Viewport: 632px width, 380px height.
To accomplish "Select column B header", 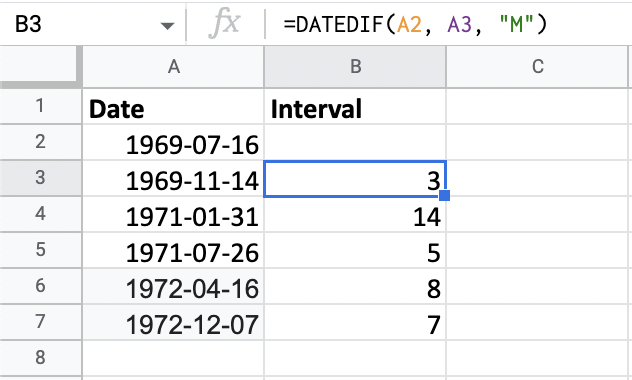I will click(355, 67).
